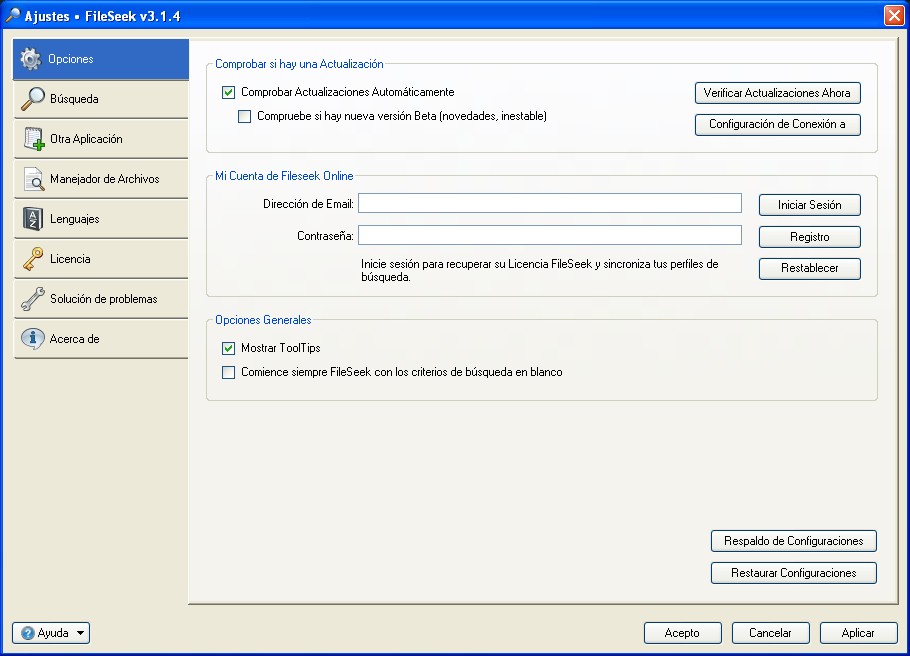Tick the búsqueda en blanco startup checkbox
The width and height of the screenshot is (910, 656).
(x=229, y=372)
